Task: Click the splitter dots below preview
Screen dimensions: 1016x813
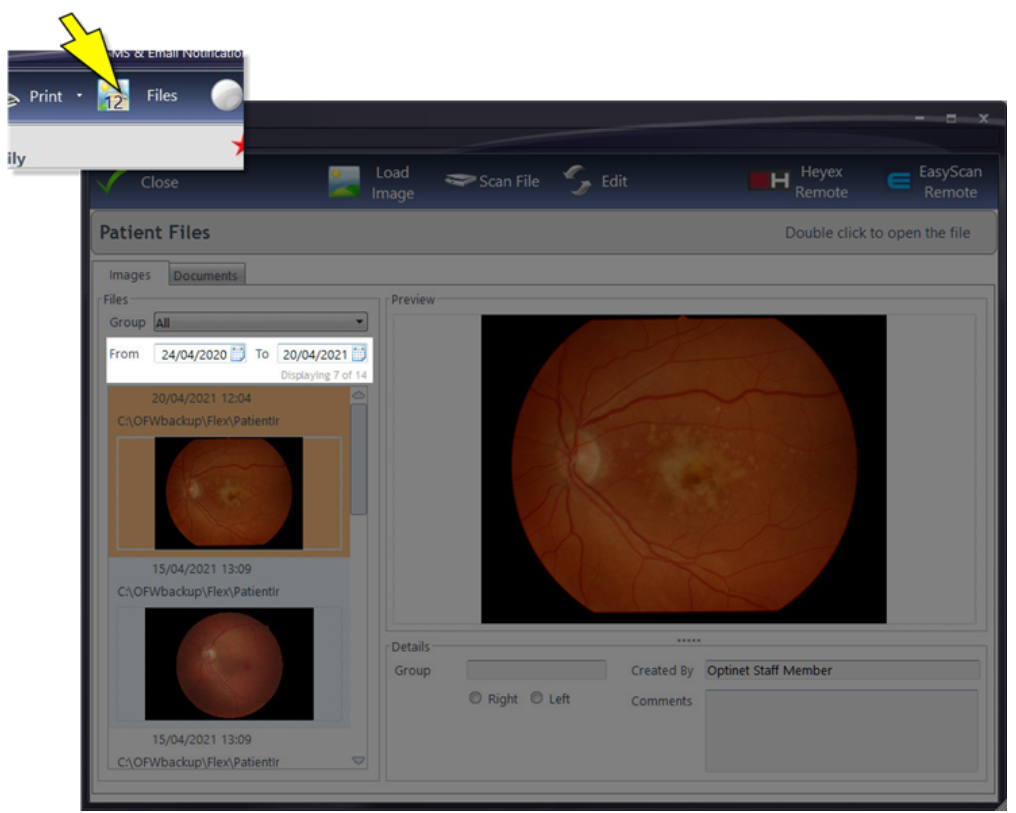Action: pos(688,640)
